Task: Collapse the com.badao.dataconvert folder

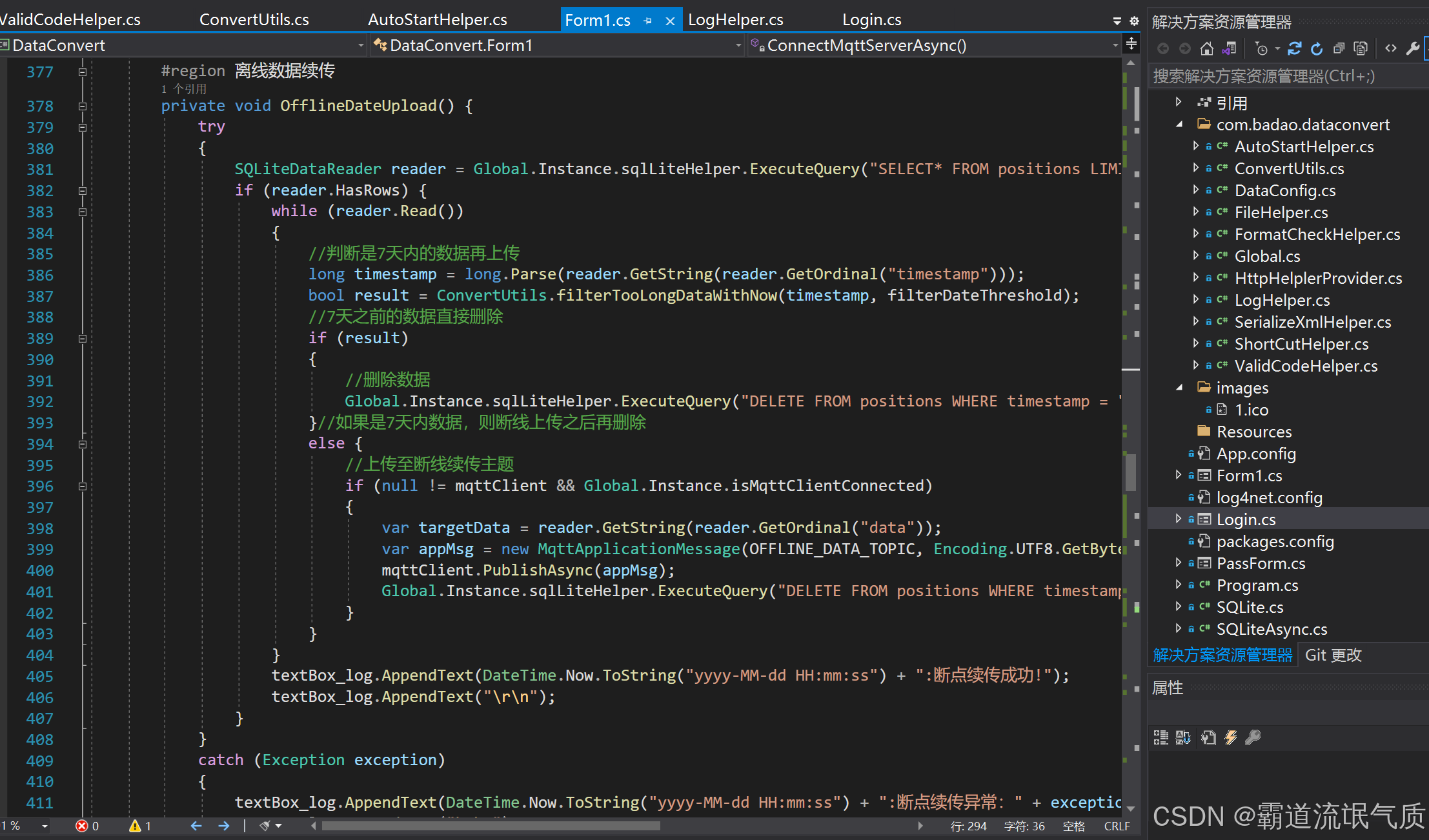Action: tap(1179, 125)
